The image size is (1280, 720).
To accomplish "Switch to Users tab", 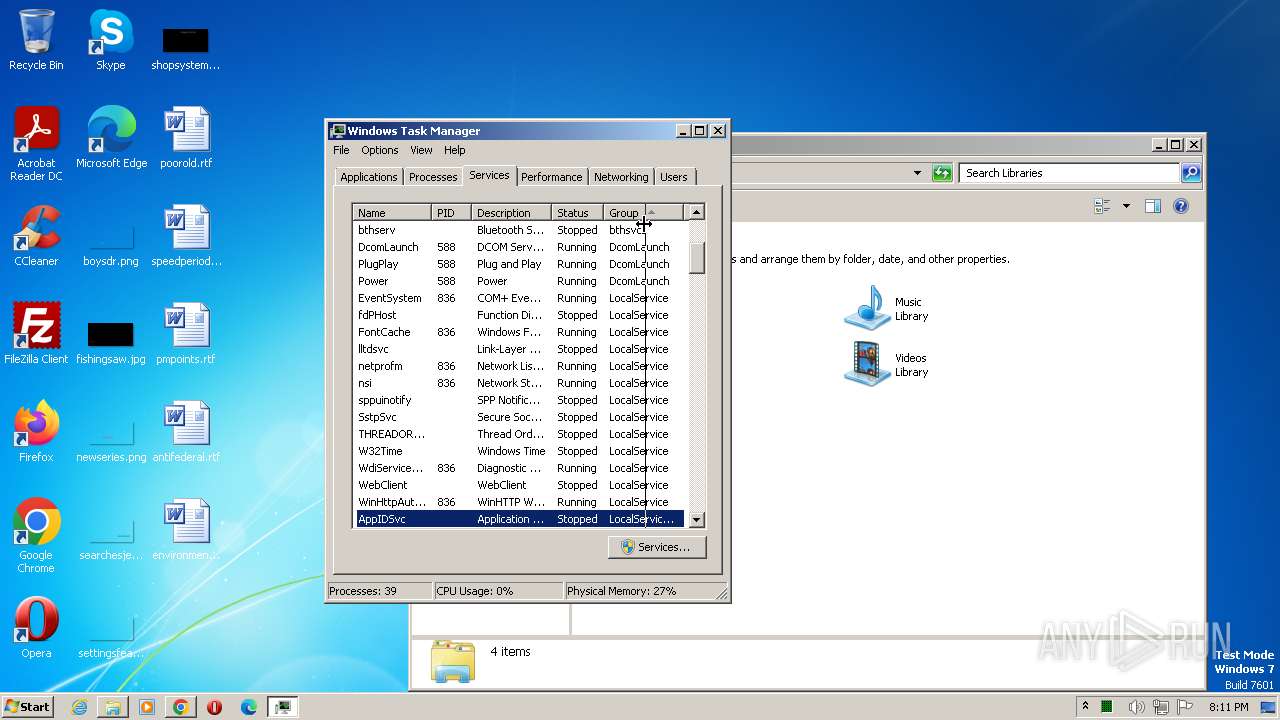I will [x=674, y=177].
